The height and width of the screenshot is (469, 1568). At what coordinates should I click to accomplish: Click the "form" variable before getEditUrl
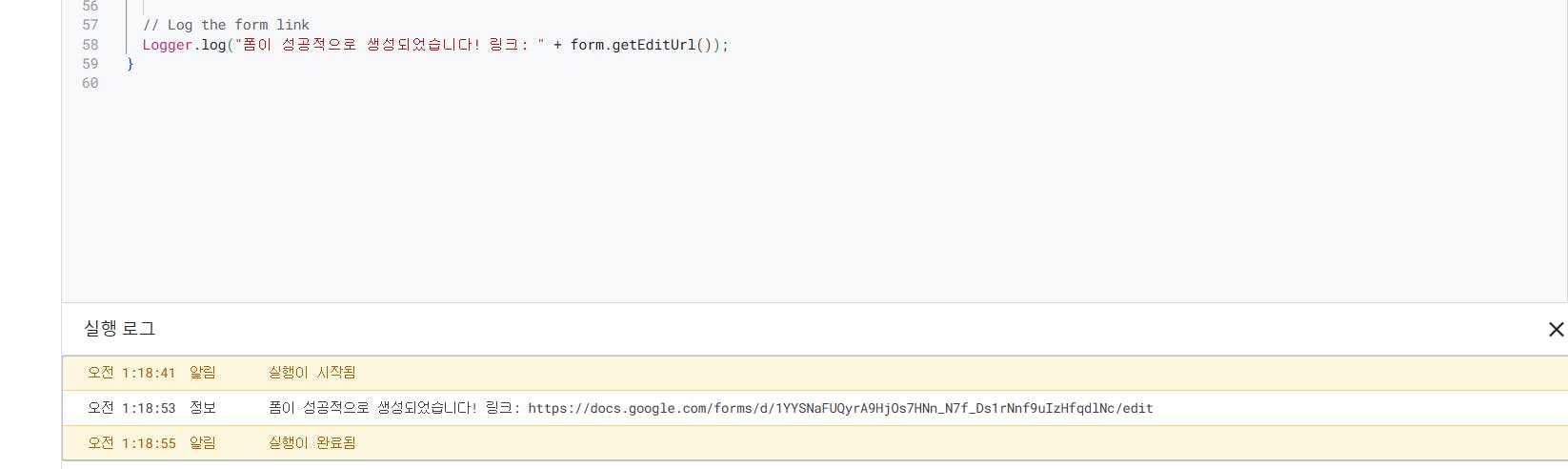(x=587, y=45)
